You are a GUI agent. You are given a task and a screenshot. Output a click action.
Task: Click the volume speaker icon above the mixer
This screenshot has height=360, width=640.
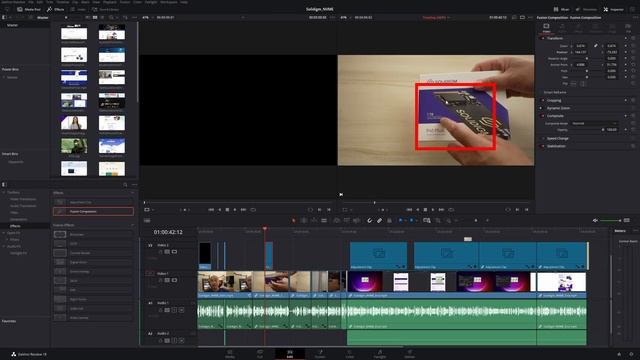click(x=595, y=220)
